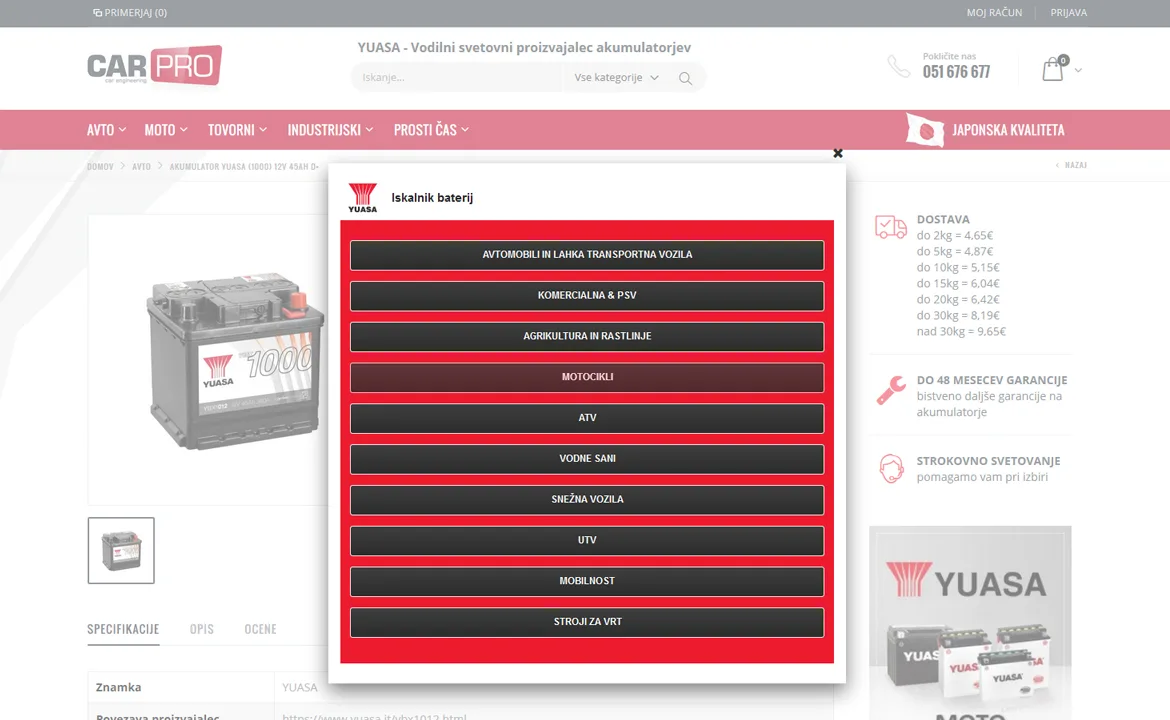This screenshot has height=720, width=1170.
Task: Click the compare icon beside PRIMERJAJ
Action: (x=97, y=13)
